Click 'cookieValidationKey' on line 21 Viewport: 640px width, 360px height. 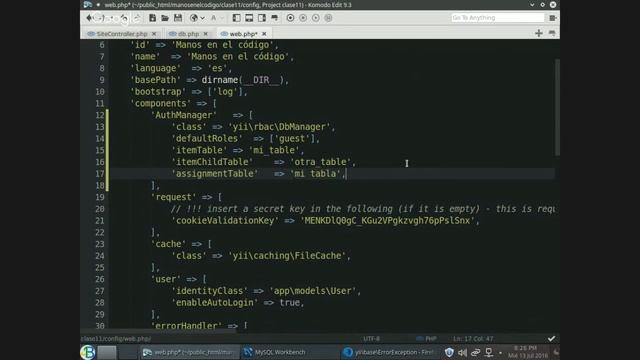pyautogui.click(x=225, y=221)
